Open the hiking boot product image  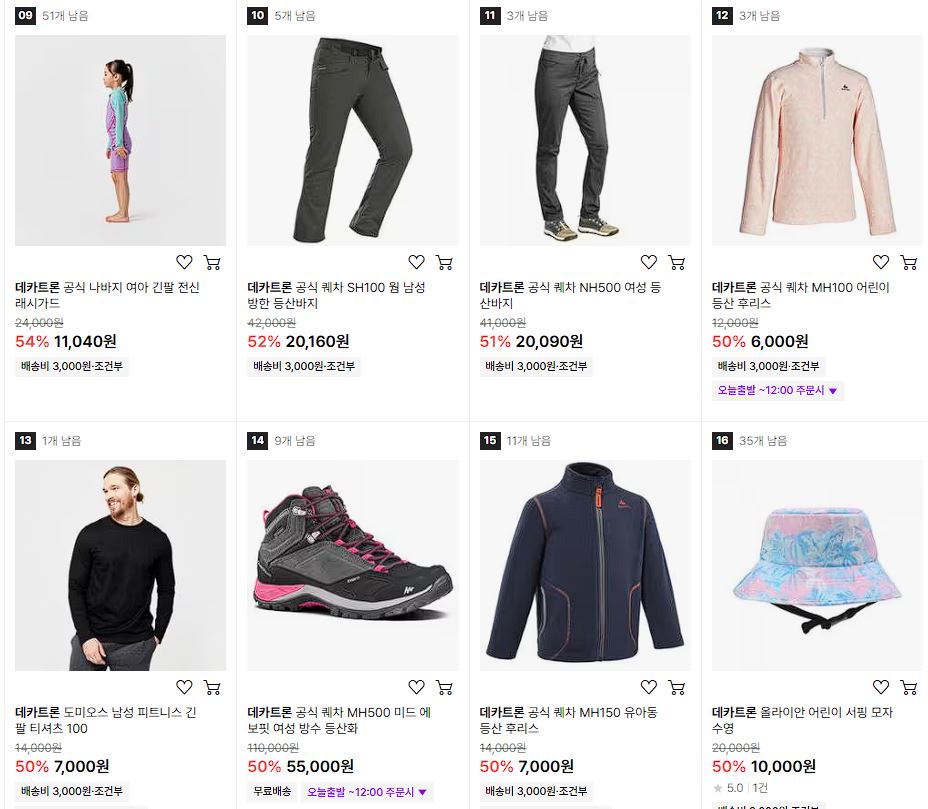coord(353,565)
